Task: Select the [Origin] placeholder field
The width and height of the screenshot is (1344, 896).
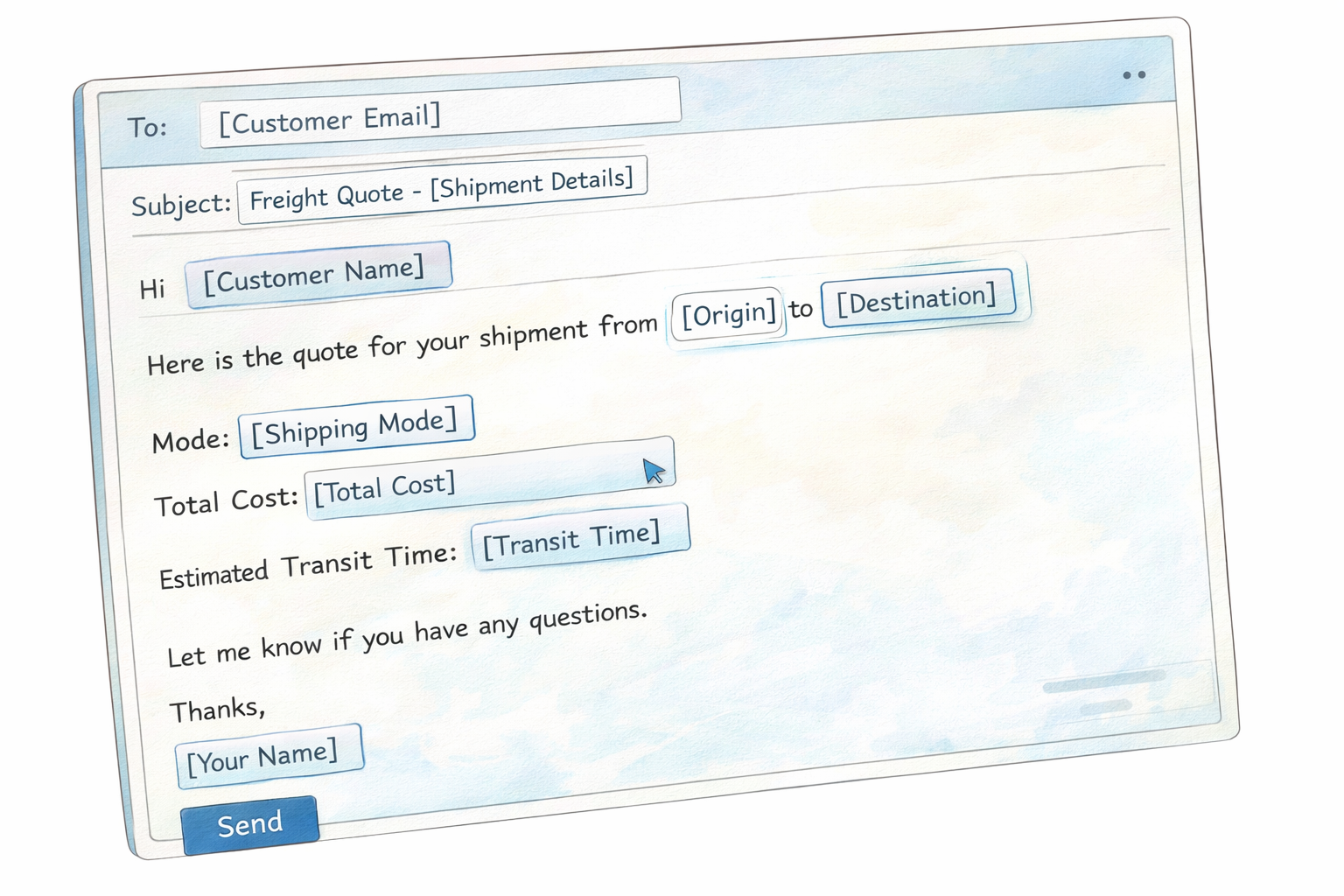Action: tap(727, 313)
